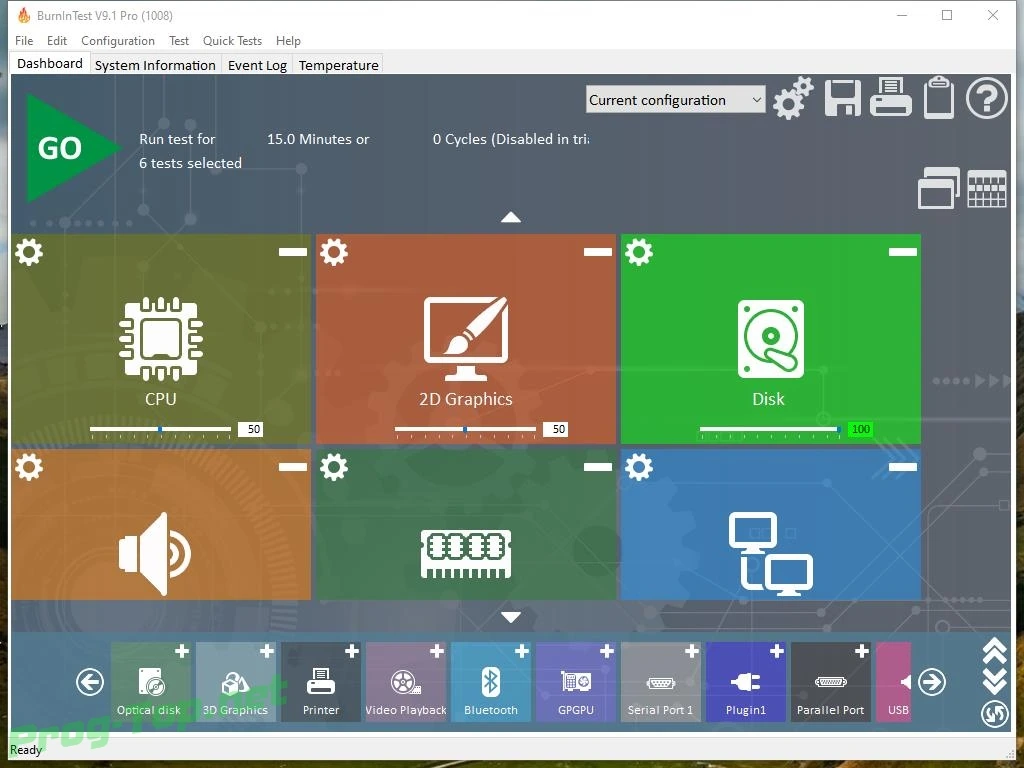The image size is (1024, 768).
Task: Add all tests with double up chevrons
Action: (x=995, y=650)
